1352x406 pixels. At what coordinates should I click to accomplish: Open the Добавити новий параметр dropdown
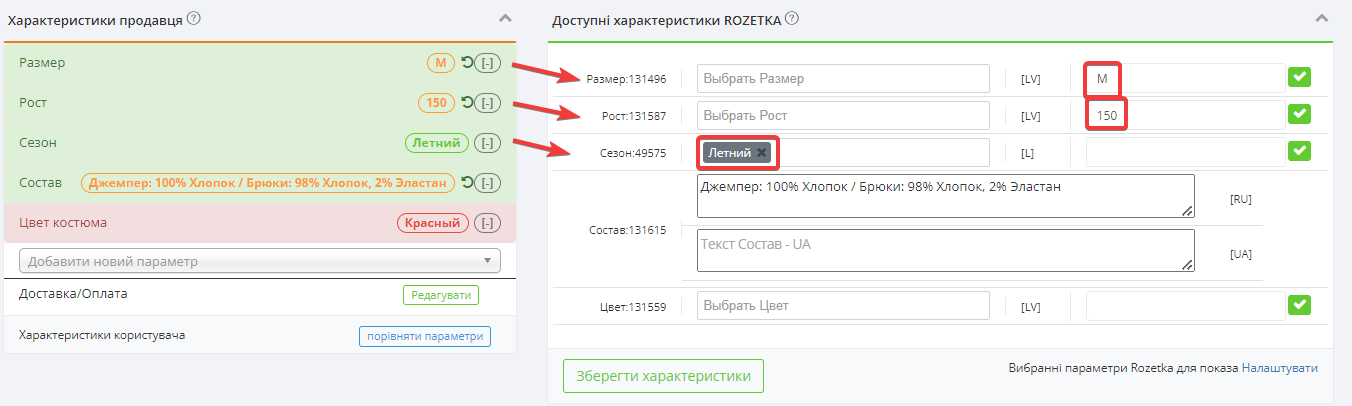pos(260,261)
